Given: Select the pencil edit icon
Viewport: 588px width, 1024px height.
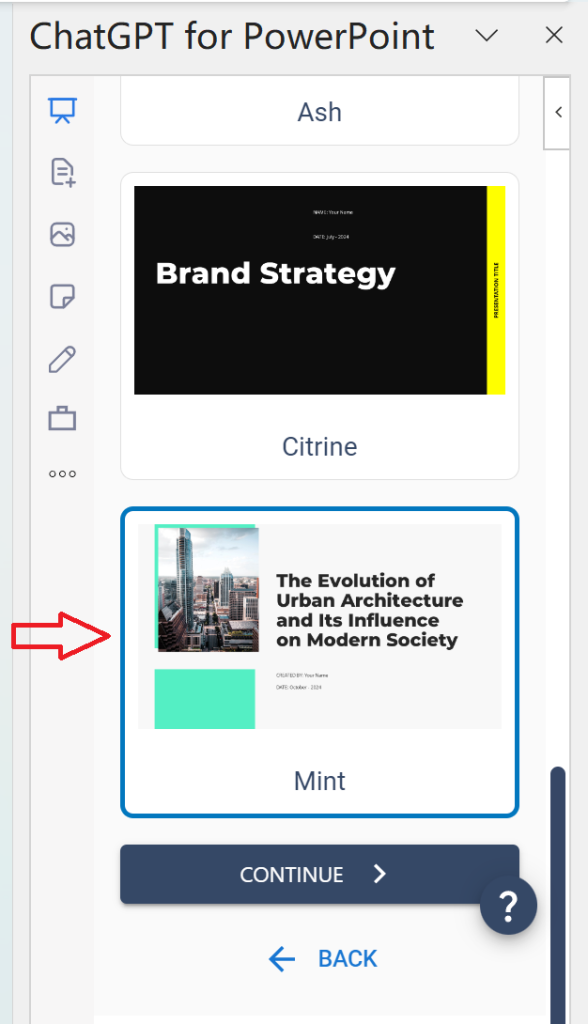Looking at the screenshot, I should (x=63, y=359).
